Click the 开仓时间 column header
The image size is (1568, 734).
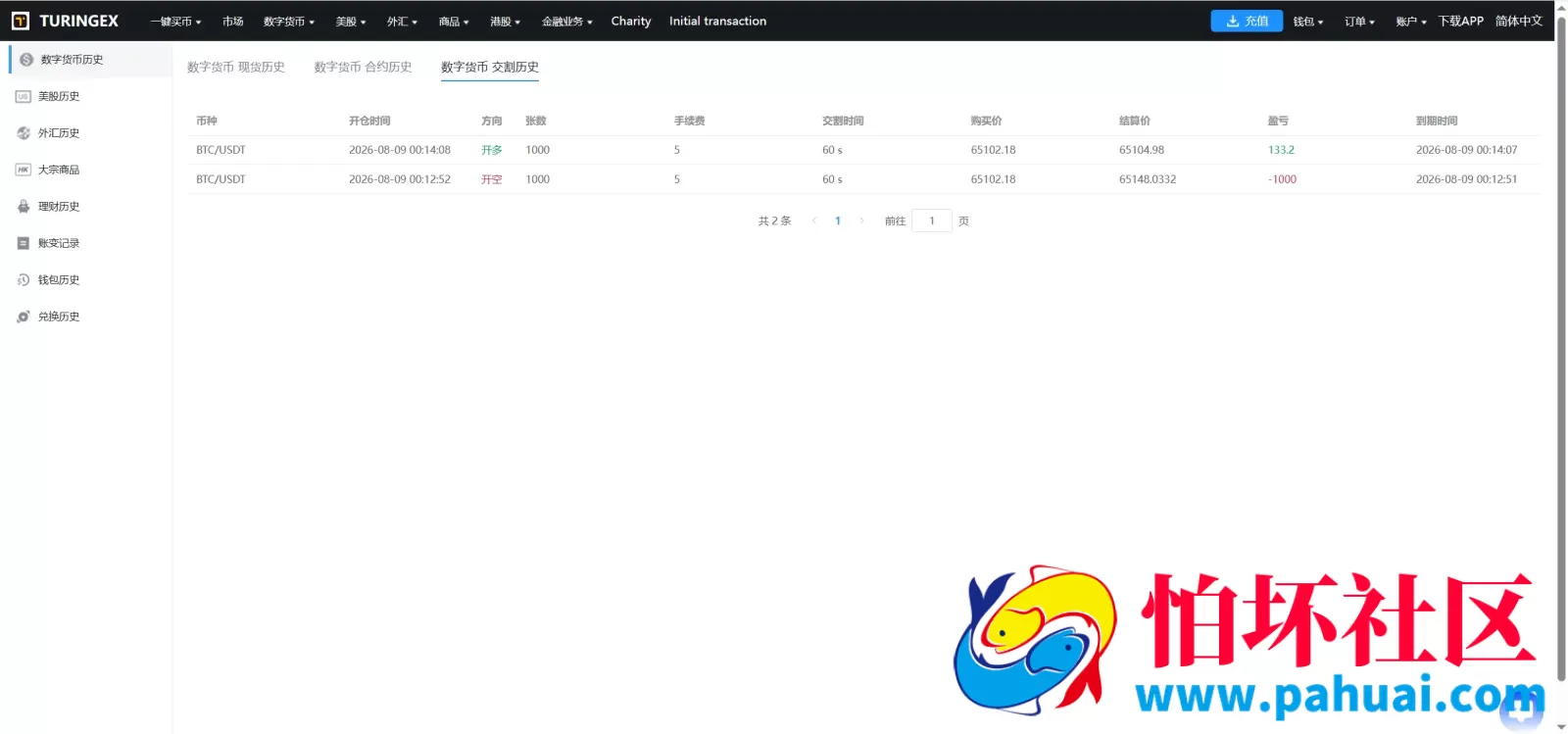pyautogui.click(x=369, y=121)
